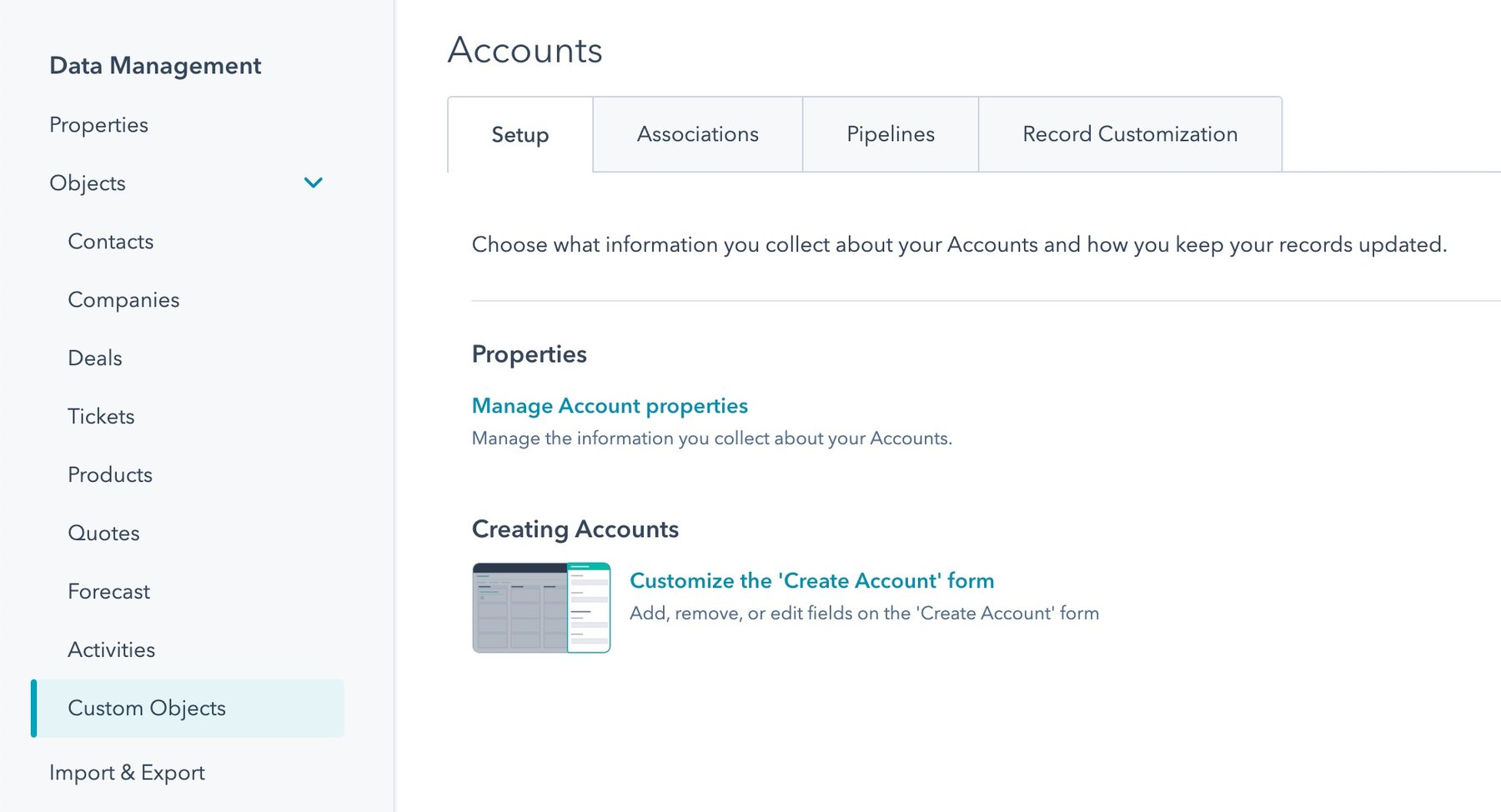
Task: Click the Create Account form preview illustration
Action: tap(540, 607)
